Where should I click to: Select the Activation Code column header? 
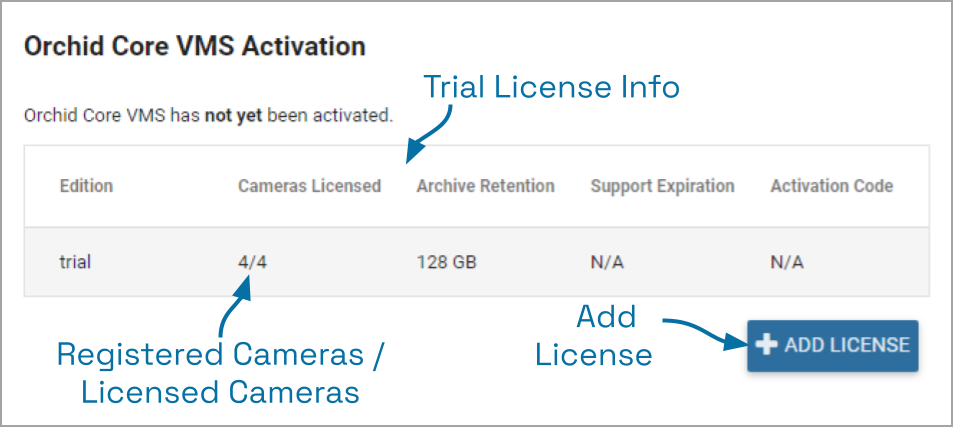(x=831, y=186)
